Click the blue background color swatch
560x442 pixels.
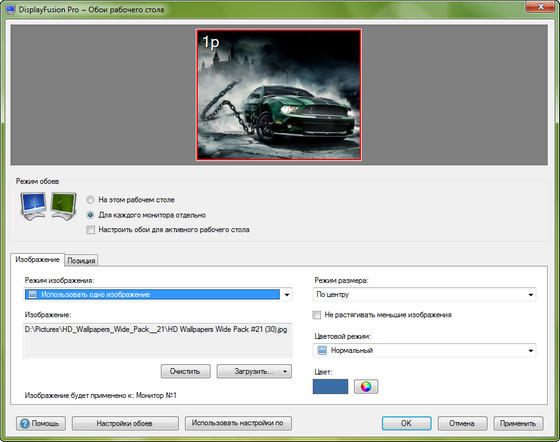coord(330,386)
